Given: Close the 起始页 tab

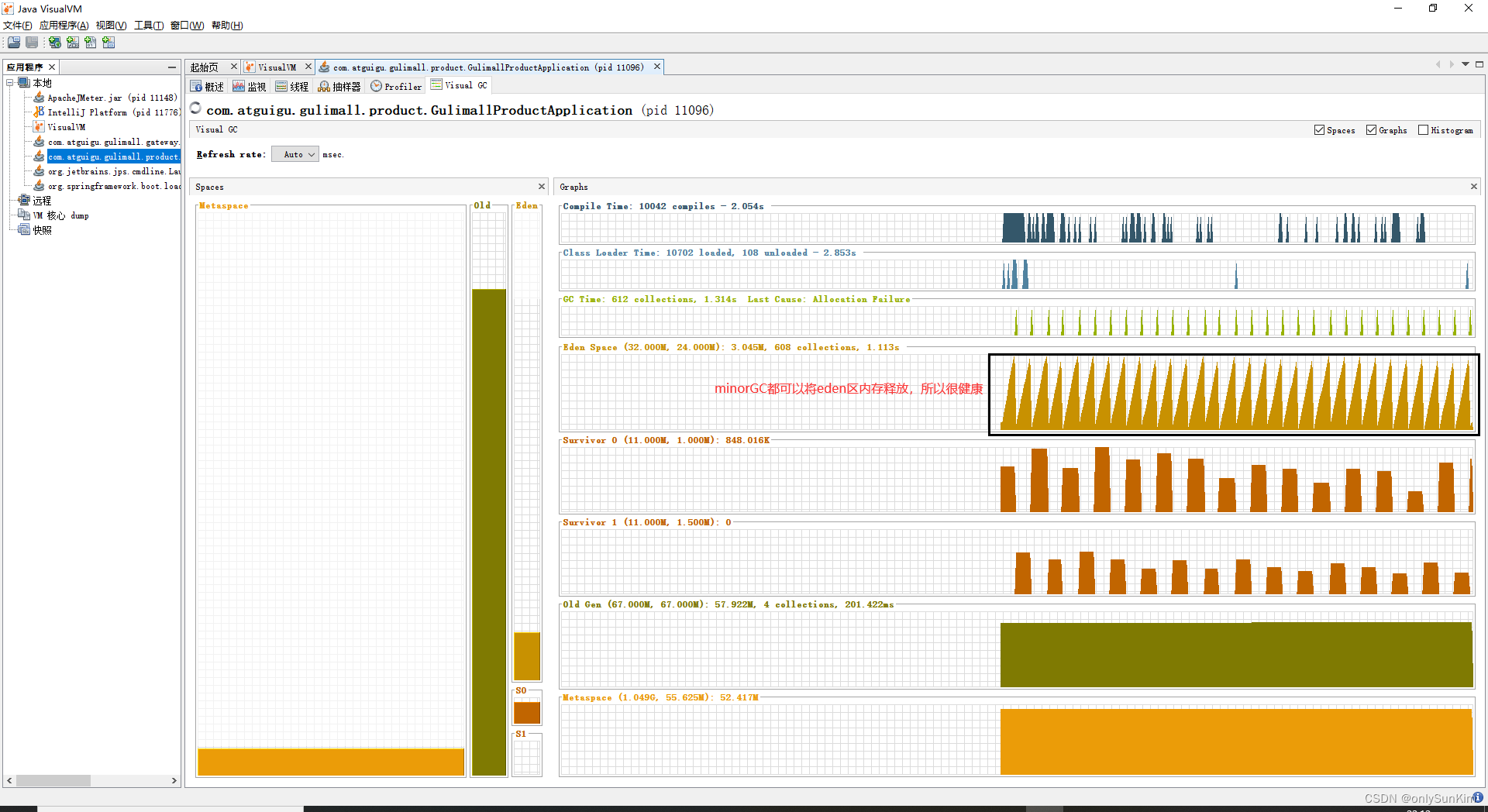Looking at the screenshot, I should point(234,67).
